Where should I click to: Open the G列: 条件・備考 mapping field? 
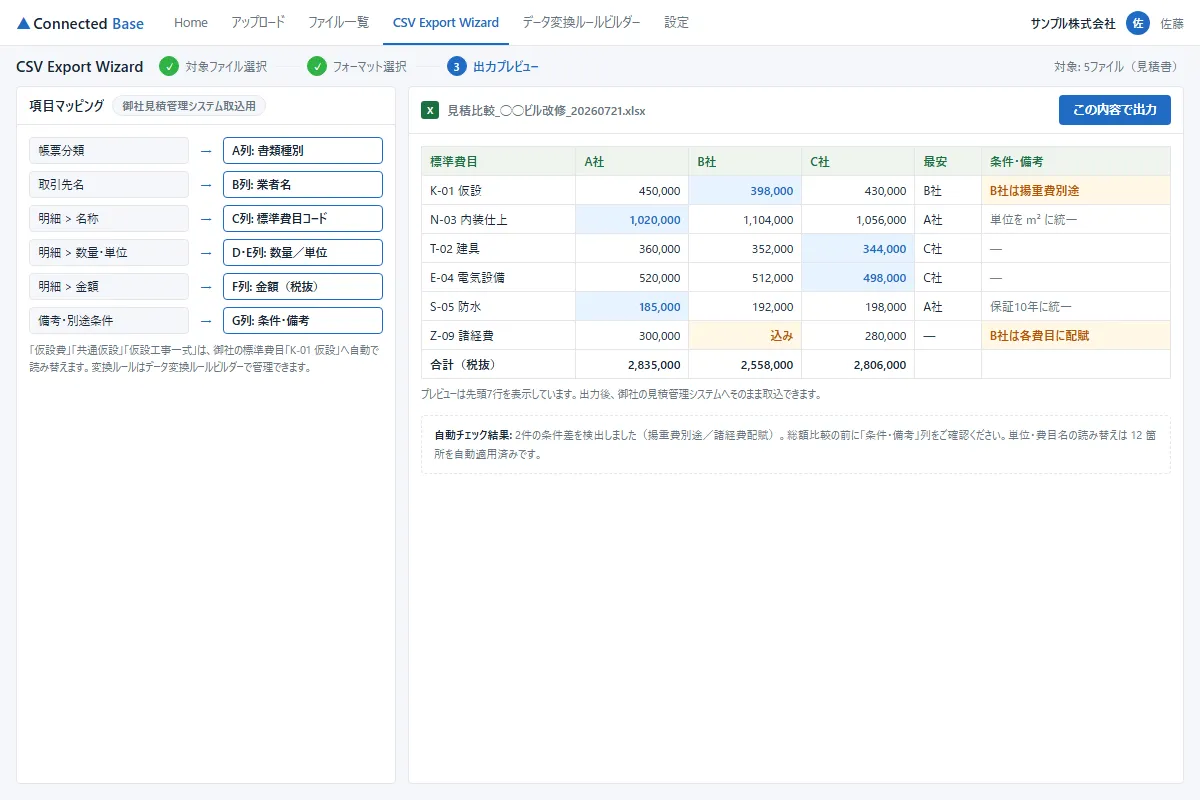[303, 320]
